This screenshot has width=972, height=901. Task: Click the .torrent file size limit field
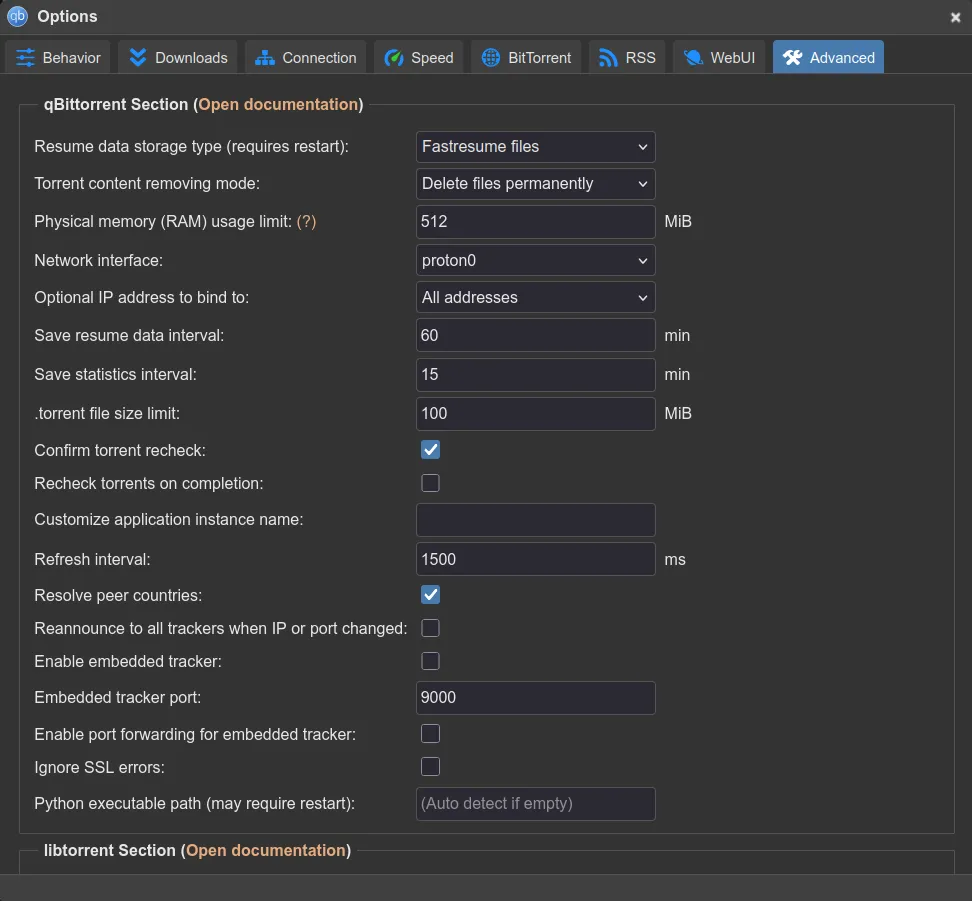(x=536, y=414)
